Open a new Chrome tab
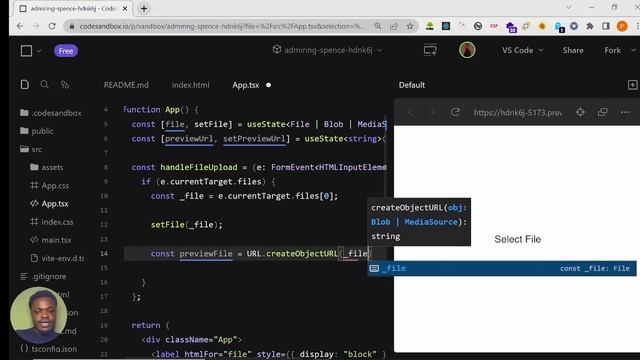 (144, 8)
